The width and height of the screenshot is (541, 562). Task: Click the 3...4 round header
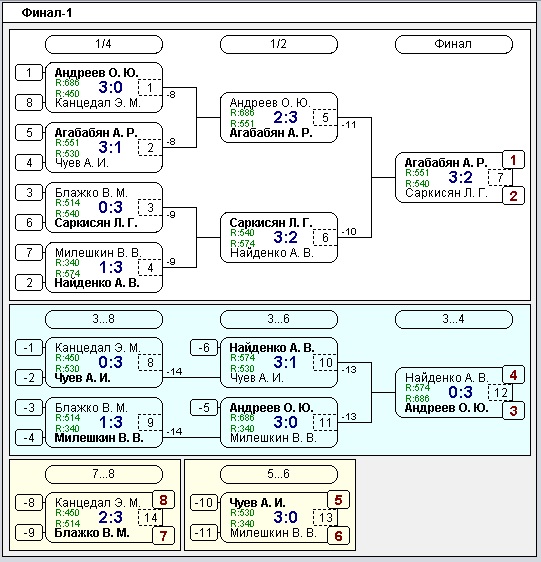[x=454, y=319]
